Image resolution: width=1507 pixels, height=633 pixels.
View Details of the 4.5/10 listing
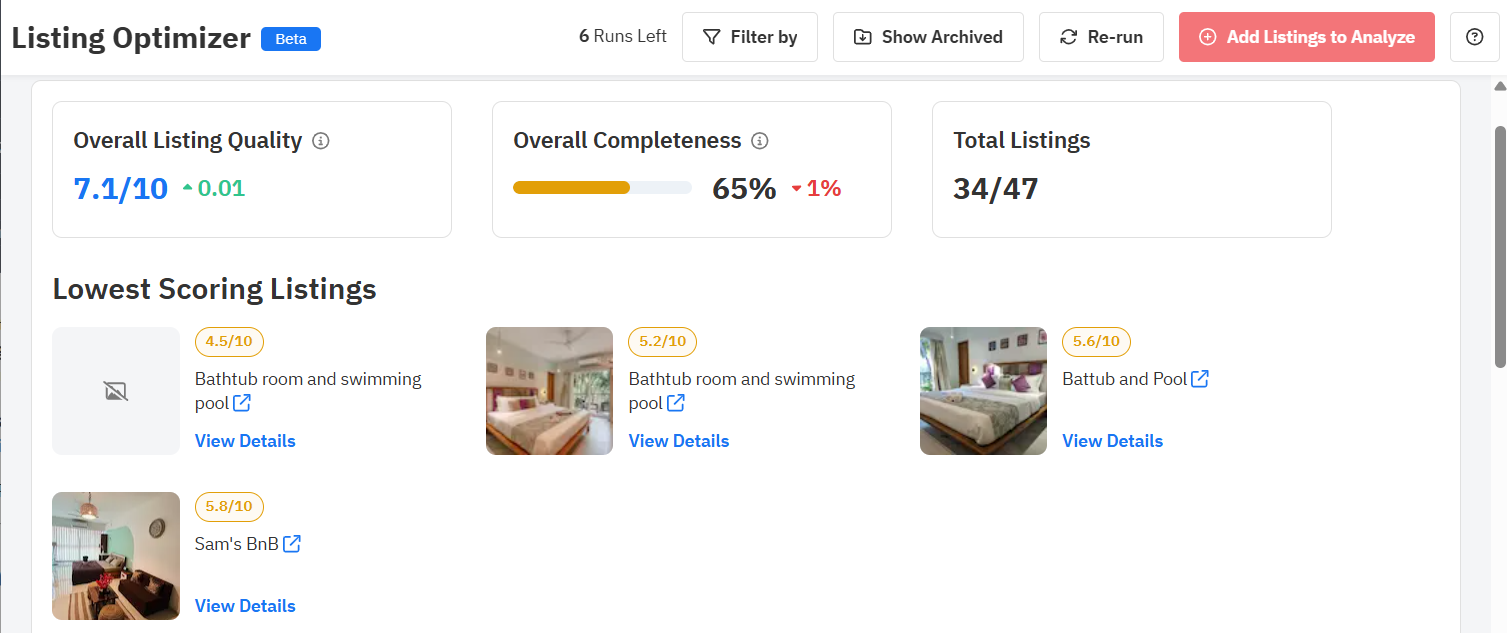pos(245,441)
